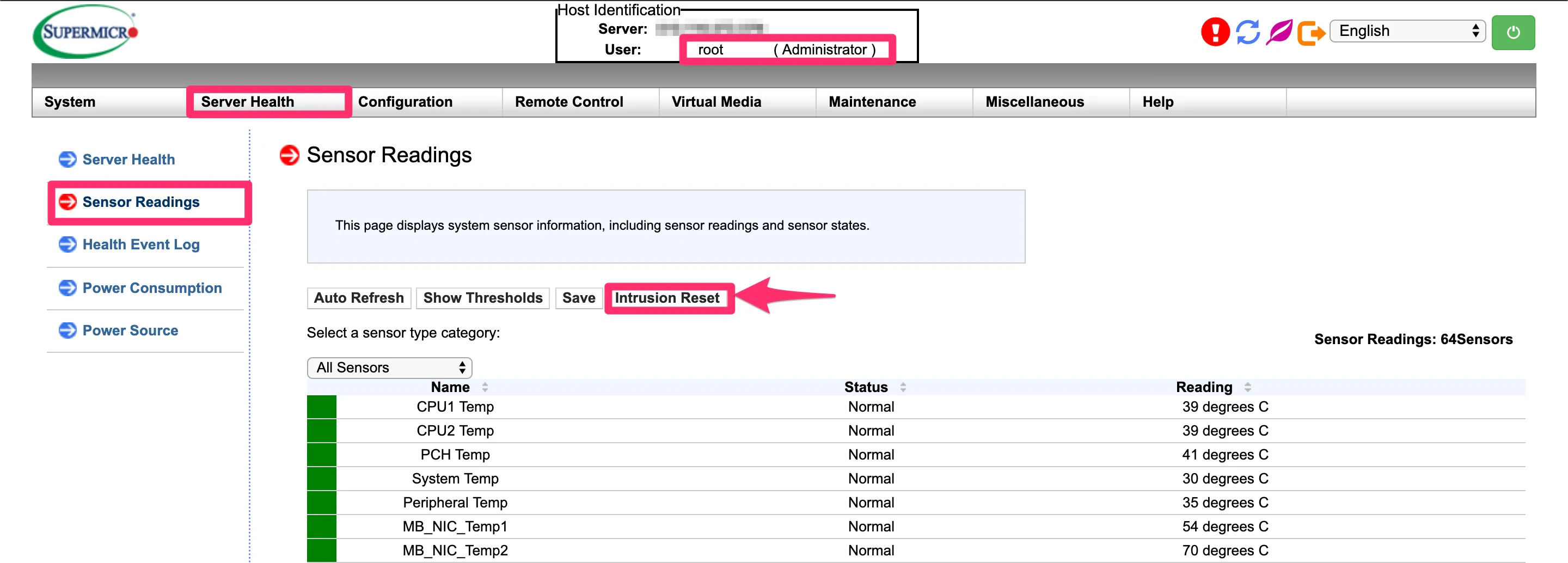Click the Show Thresholds button
Screen dimensions: 1568x563
click(x=483, y=298)
